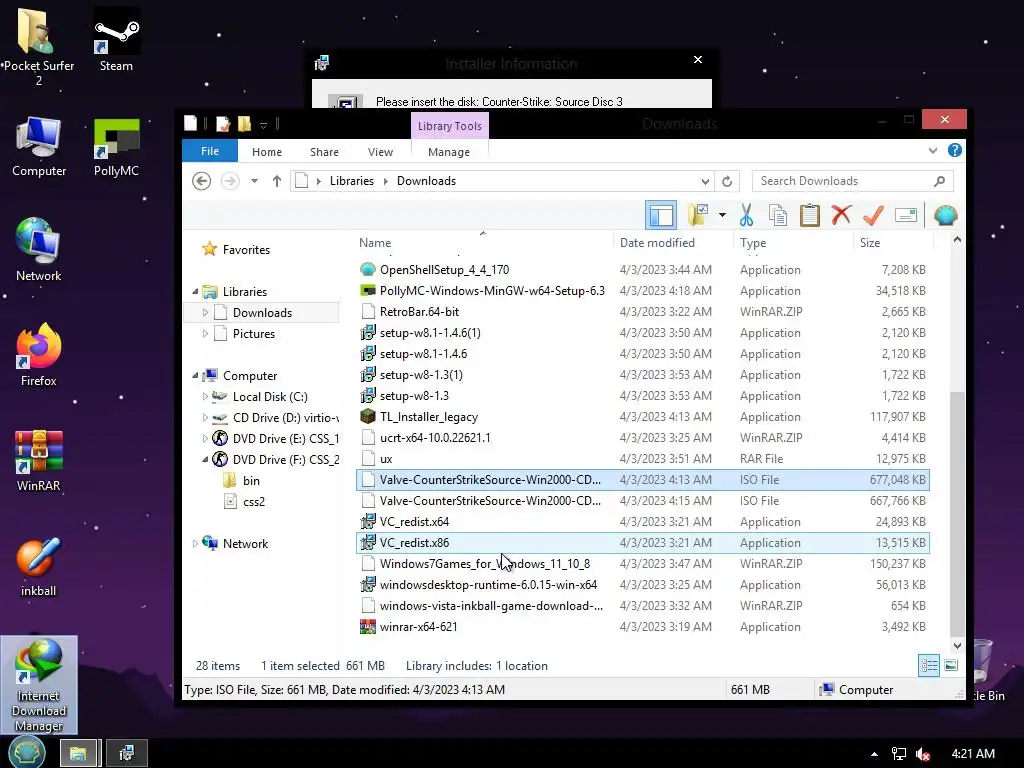Expand the Network tree node
The height and width of the screenshot is (768, 1024).
point(195,543)
